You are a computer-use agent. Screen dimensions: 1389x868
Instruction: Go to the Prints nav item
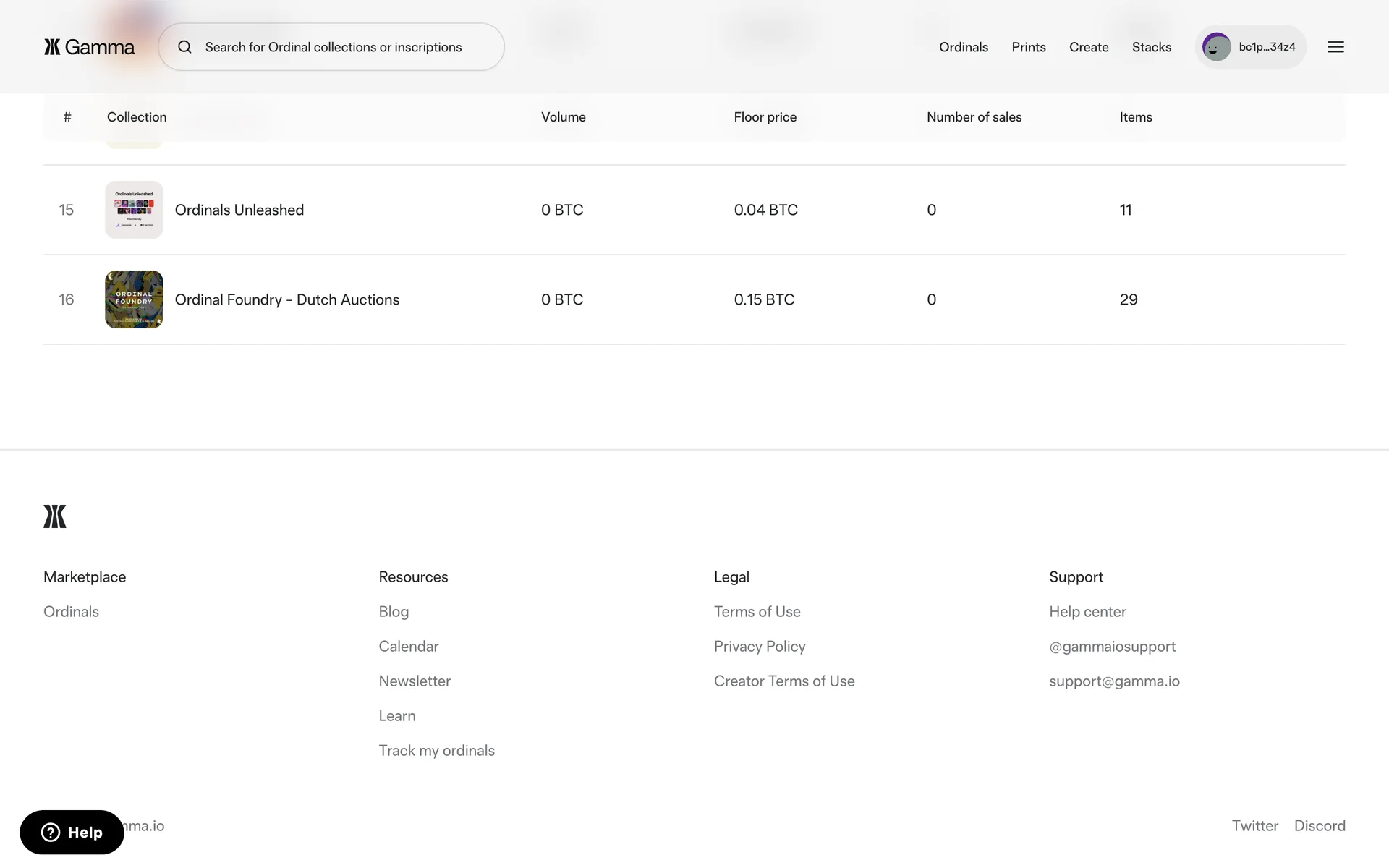[x=1028, y=47]
